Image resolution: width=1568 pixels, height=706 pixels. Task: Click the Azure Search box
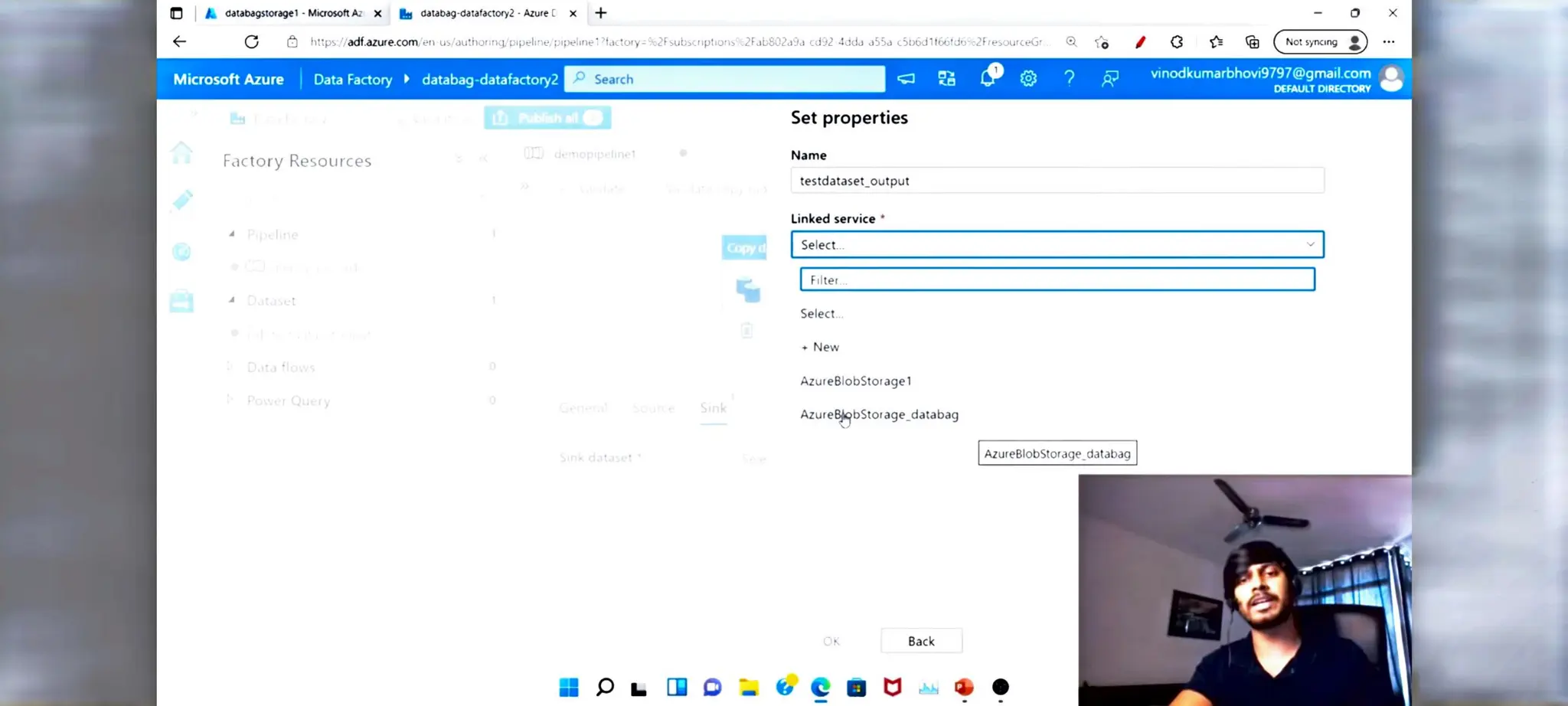724,79
